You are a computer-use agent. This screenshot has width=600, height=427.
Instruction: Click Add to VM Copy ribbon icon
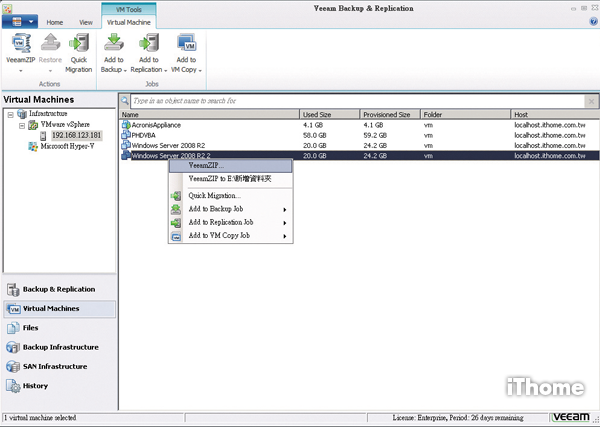[186, 47]
